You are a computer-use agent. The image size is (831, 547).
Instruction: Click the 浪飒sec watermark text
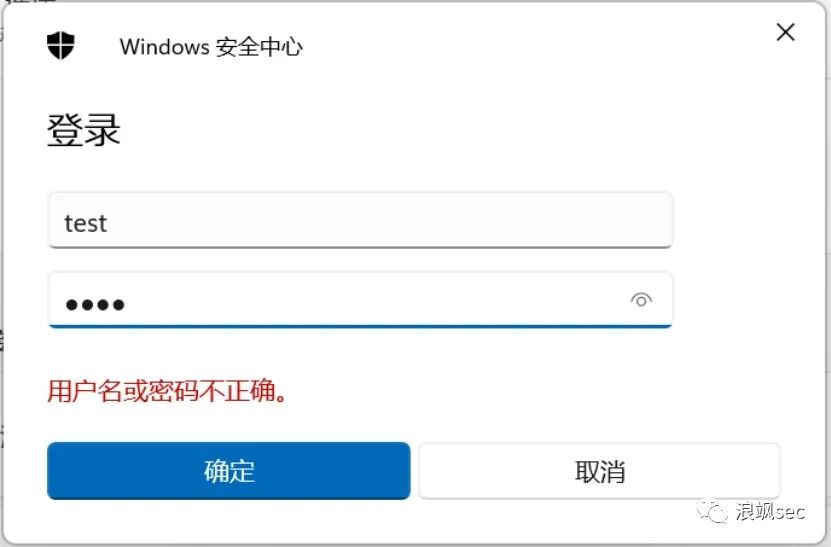(770, 511)
